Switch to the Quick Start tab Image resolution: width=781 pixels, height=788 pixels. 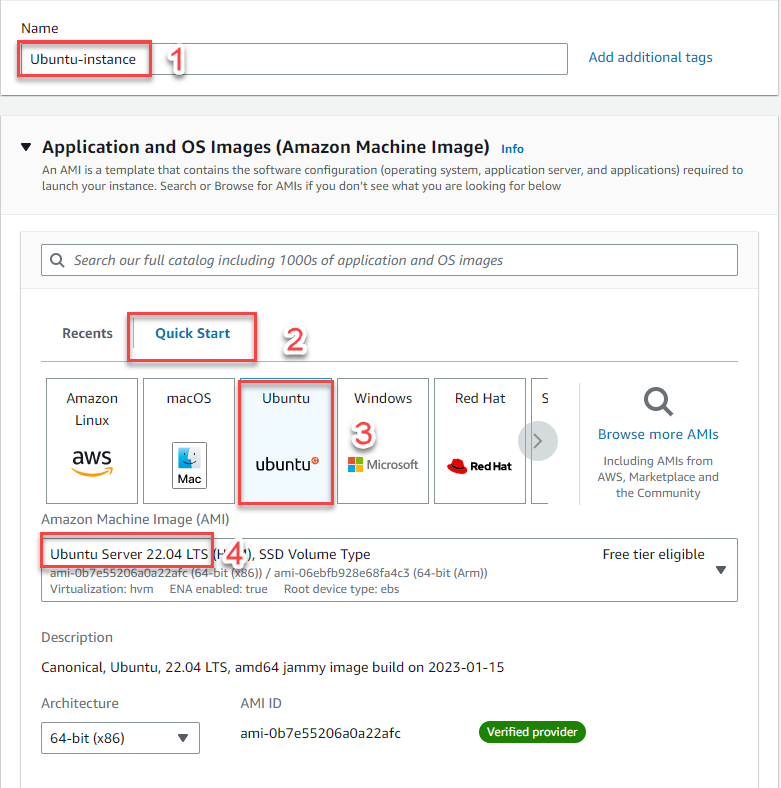tap(192, 333)
